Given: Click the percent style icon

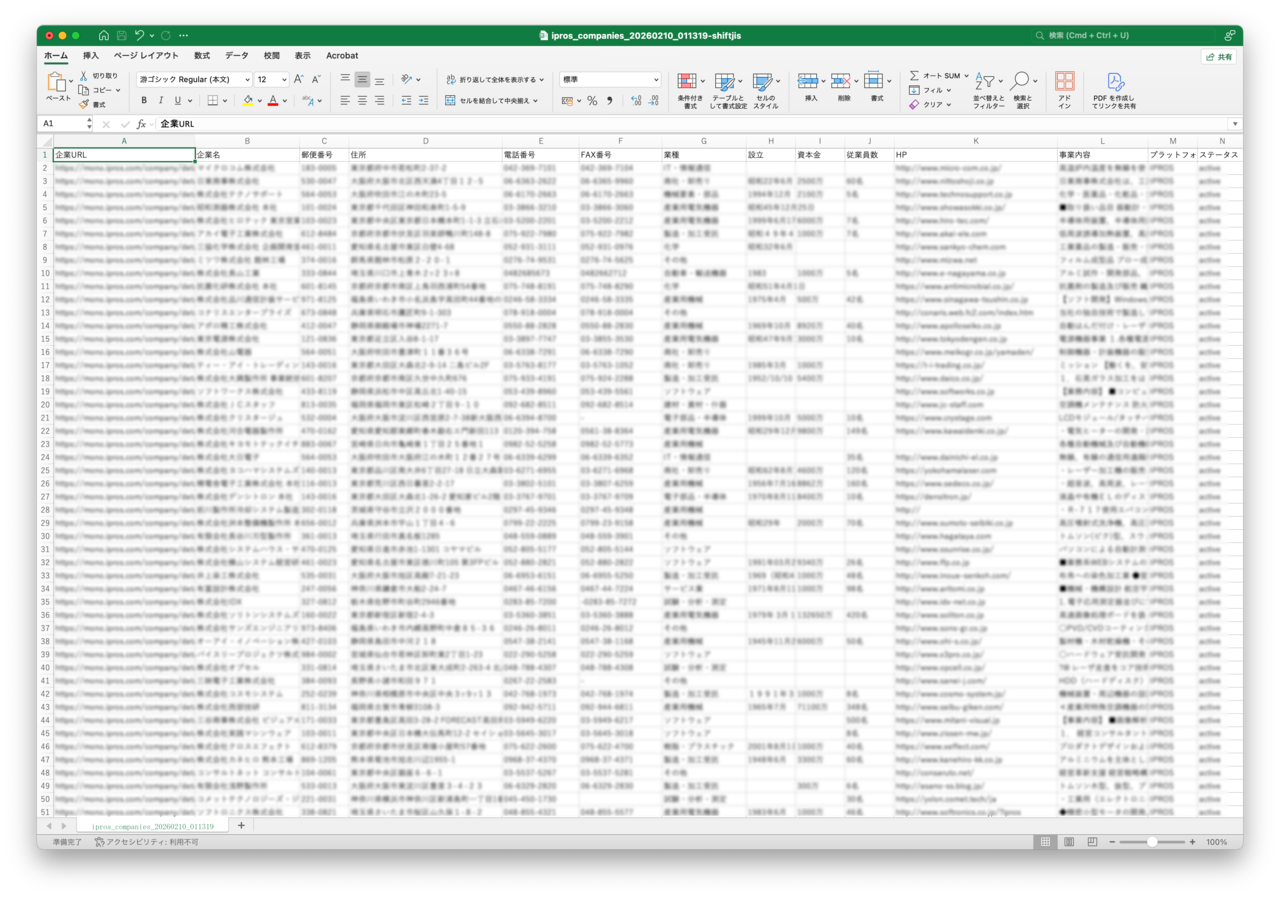Looking at the screenshot, I should [592, 101].
